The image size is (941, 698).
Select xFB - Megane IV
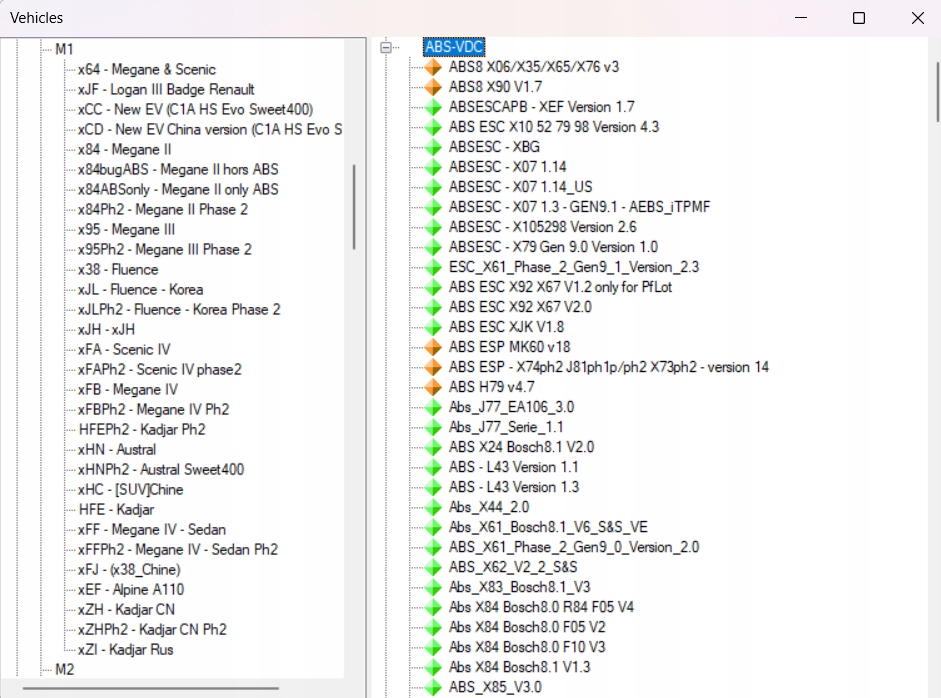click(128, 390)
